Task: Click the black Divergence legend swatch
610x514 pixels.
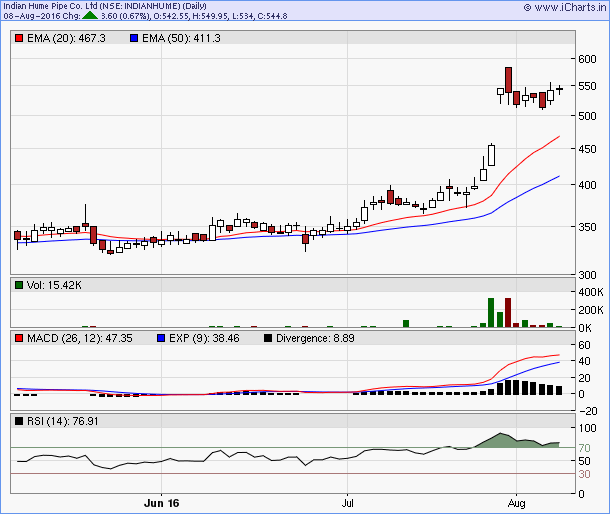Action: [x=268, y=338]
